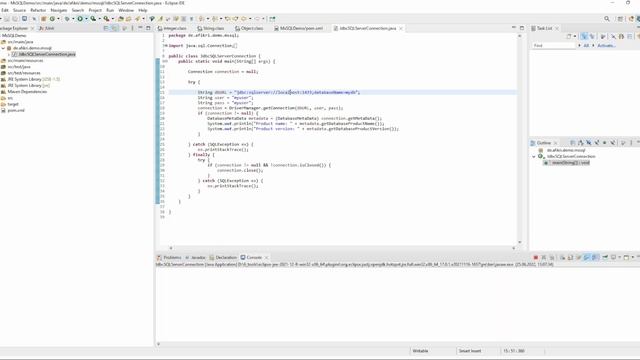Click the Save All toolbar icon
The width and height of the screenshot is (640, 360).
(16, 19)
